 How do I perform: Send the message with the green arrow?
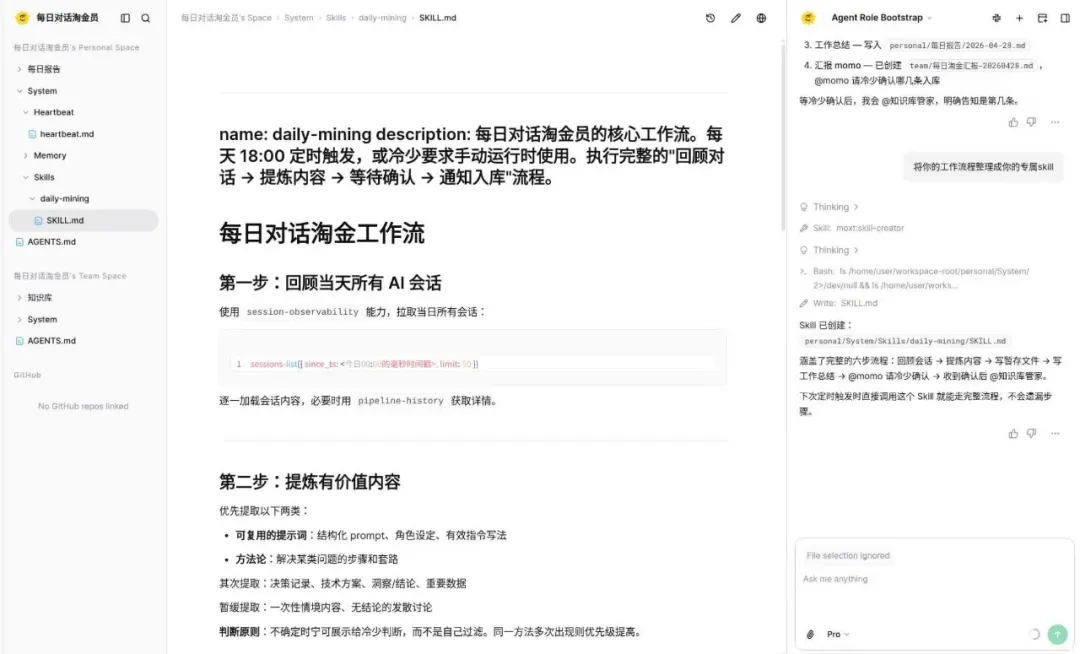coord(1057,634)
